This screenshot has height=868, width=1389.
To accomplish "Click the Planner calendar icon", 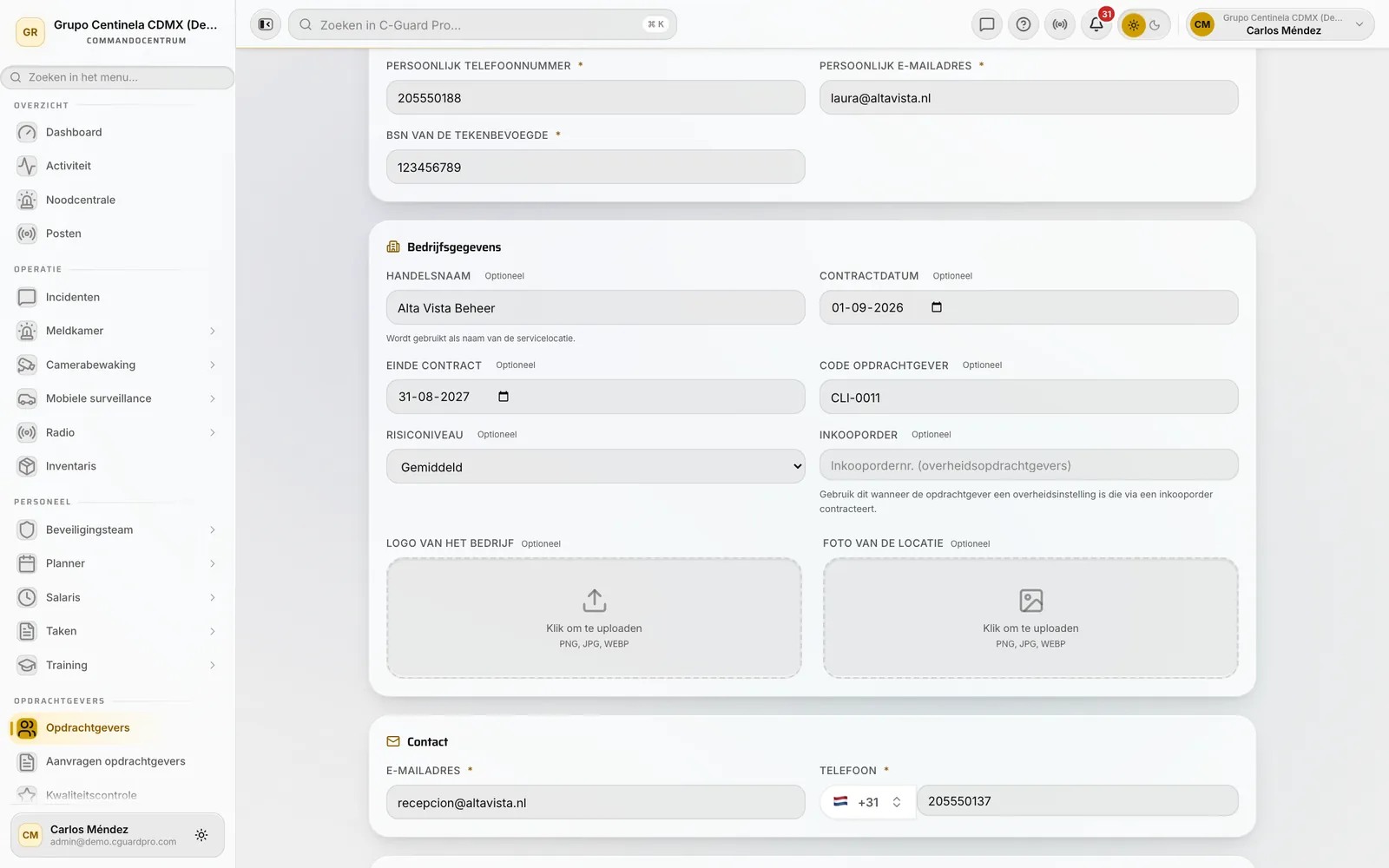I will tap(27, 563).
